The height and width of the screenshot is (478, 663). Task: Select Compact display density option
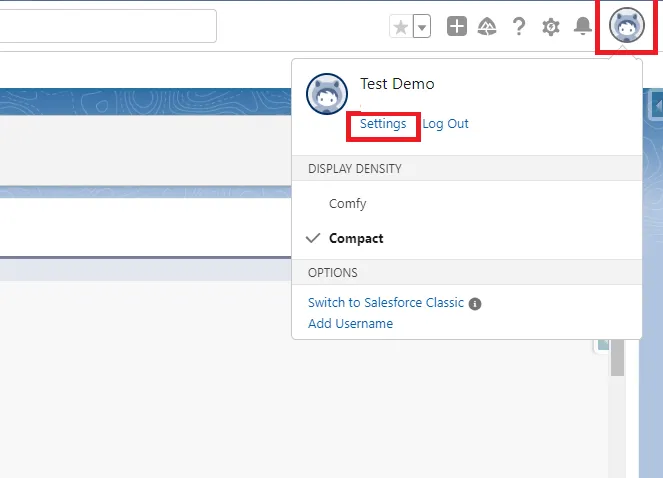coord(356,239)
